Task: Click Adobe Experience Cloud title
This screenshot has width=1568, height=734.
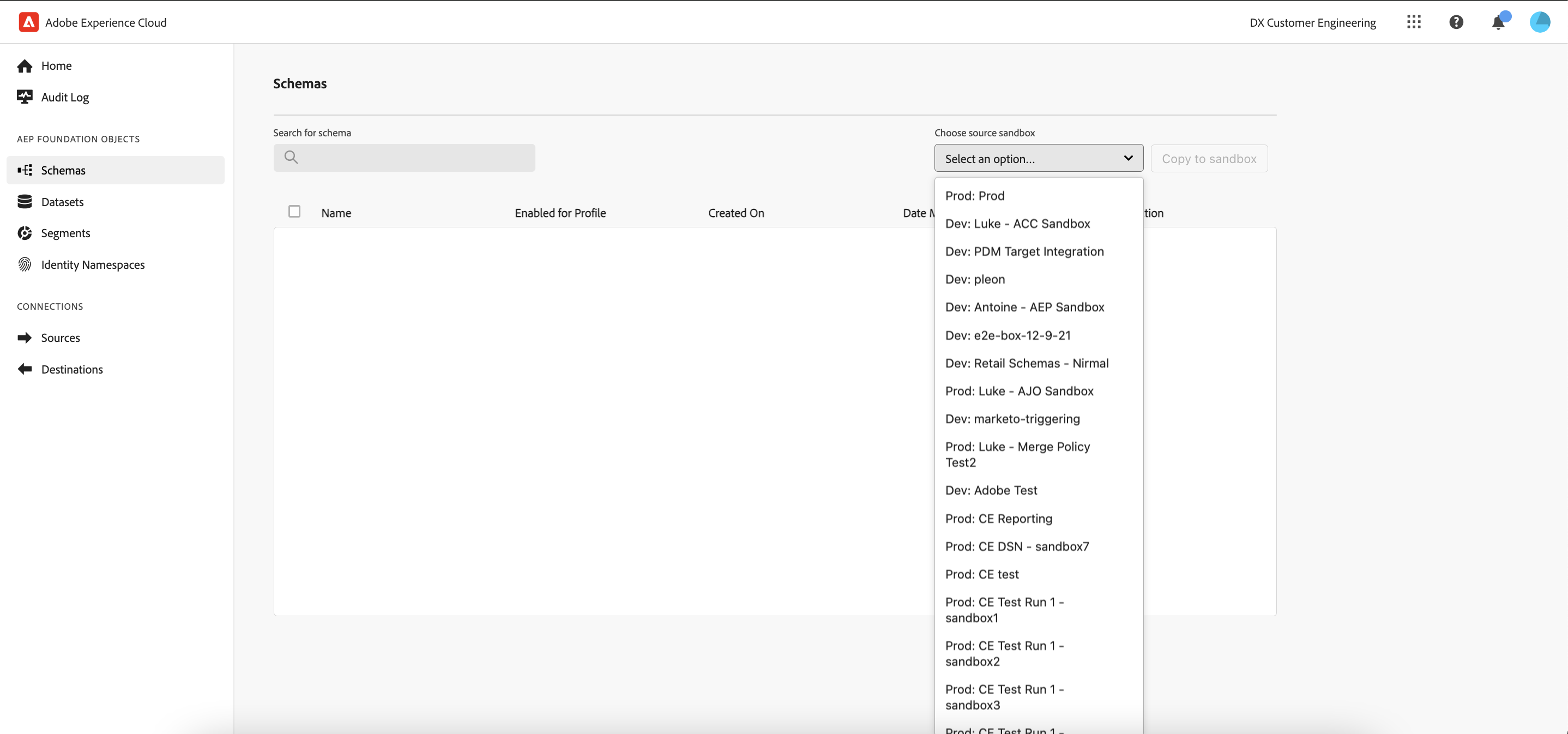Action: (x=106, y=22)
